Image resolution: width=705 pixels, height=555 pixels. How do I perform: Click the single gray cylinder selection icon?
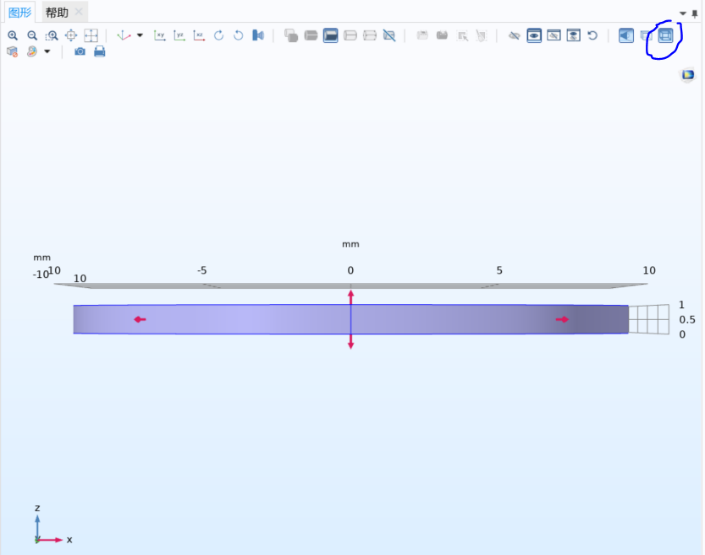(x=311, y=36)
